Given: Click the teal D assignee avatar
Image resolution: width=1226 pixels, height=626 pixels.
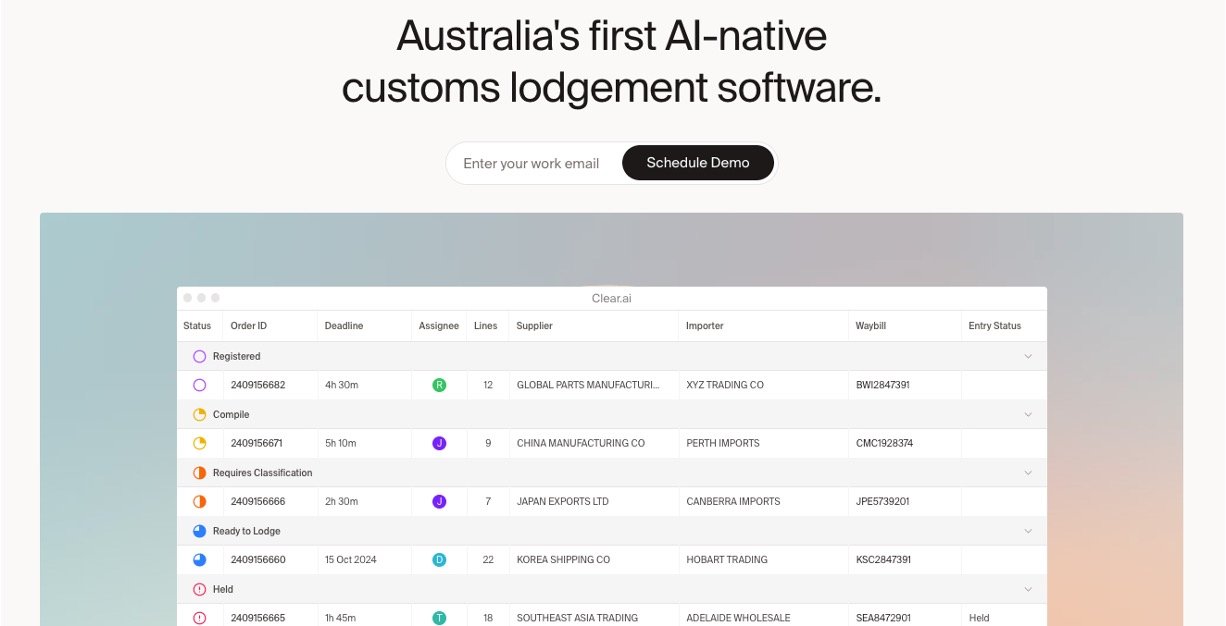Looking at the screenshot, I should click(x=438, y=560).
